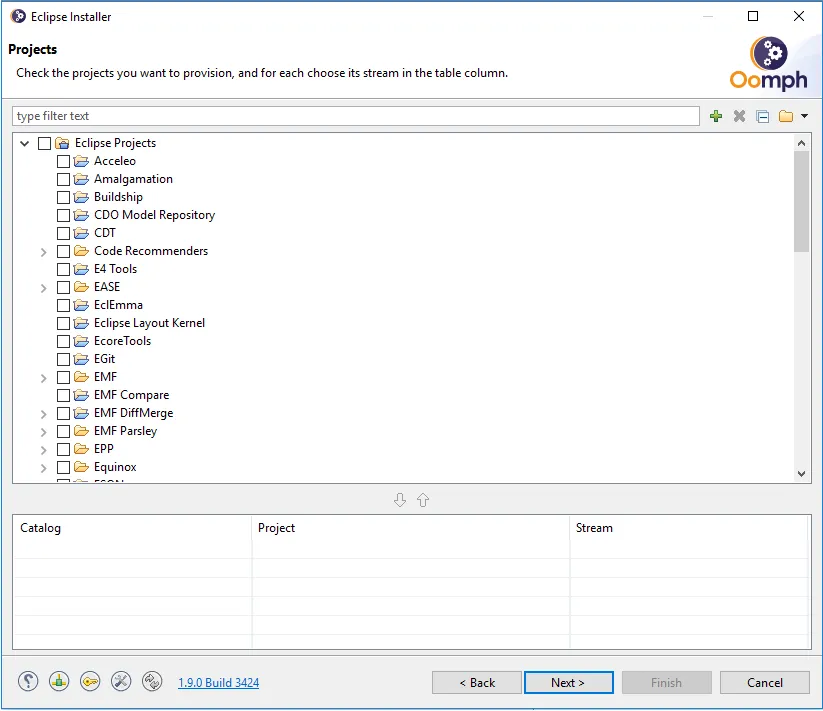The width and height of the screenshot is (823, 711).
Task: Check the EMF Compare checkbox
Action: (64, 396)
